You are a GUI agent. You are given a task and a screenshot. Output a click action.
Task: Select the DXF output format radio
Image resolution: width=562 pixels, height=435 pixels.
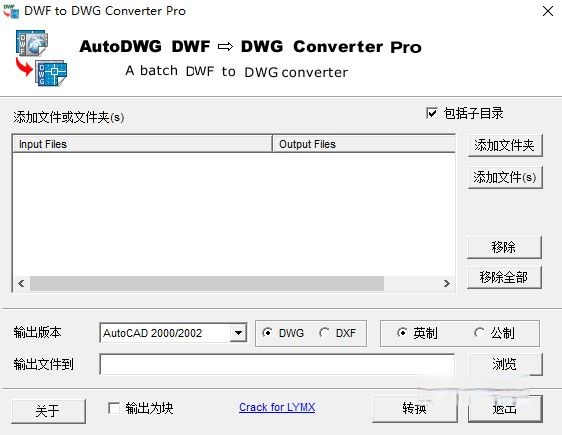[x=324, y=333]
